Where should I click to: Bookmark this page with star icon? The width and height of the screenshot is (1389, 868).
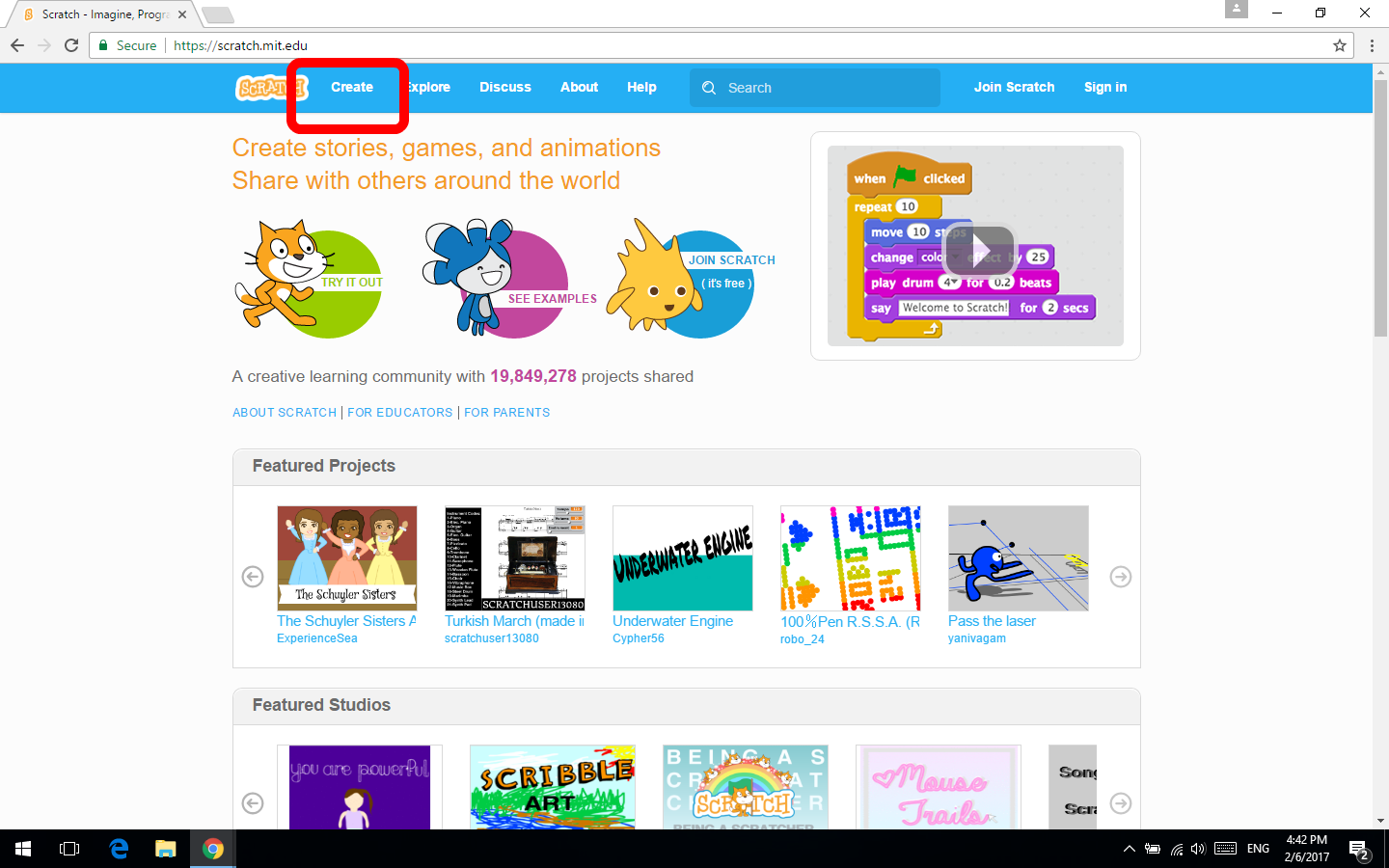tap(1340, 45)
